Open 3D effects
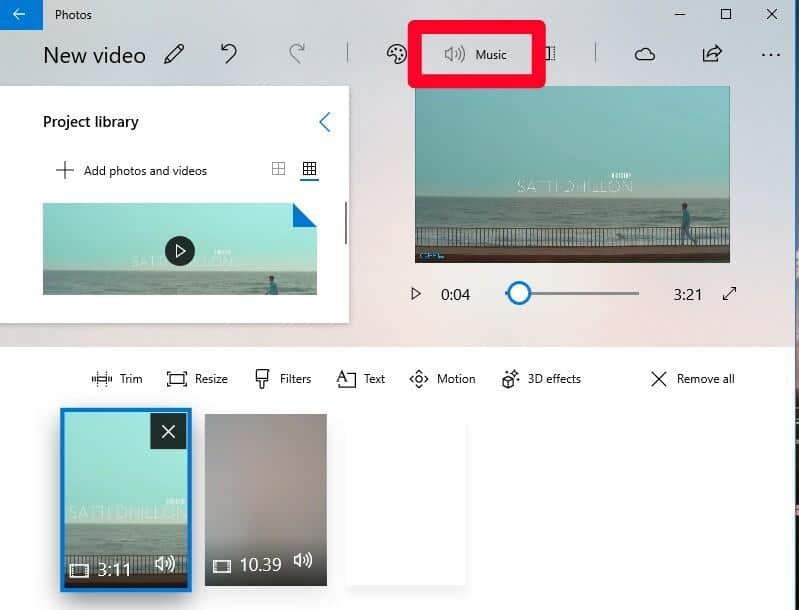 [x=541, y=379]
